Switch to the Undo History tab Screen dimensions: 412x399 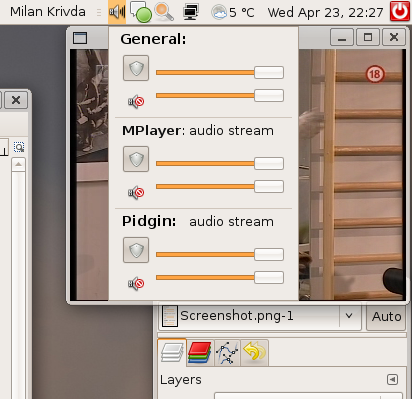pyautogui.click(x=254, y=353)
